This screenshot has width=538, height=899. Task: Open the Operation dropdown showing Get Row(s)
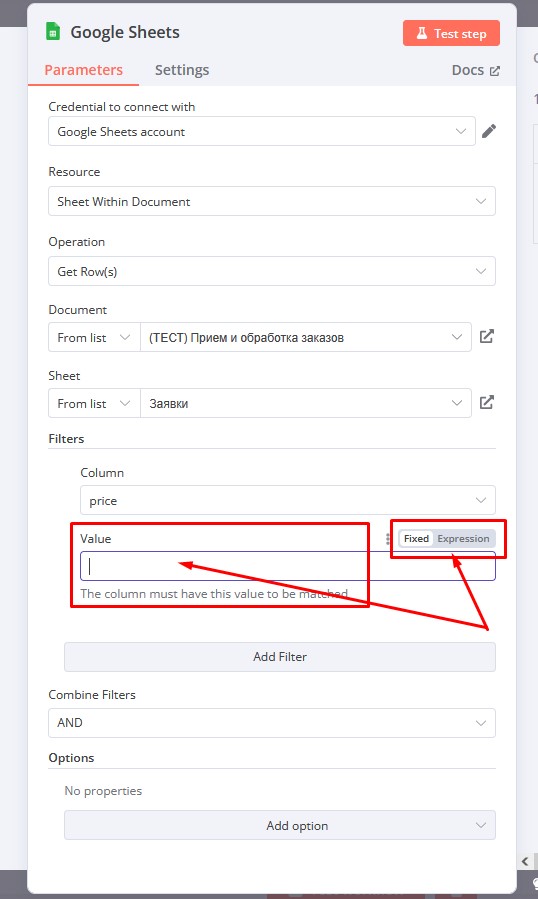pyautogui.click(x=272, y=271)
